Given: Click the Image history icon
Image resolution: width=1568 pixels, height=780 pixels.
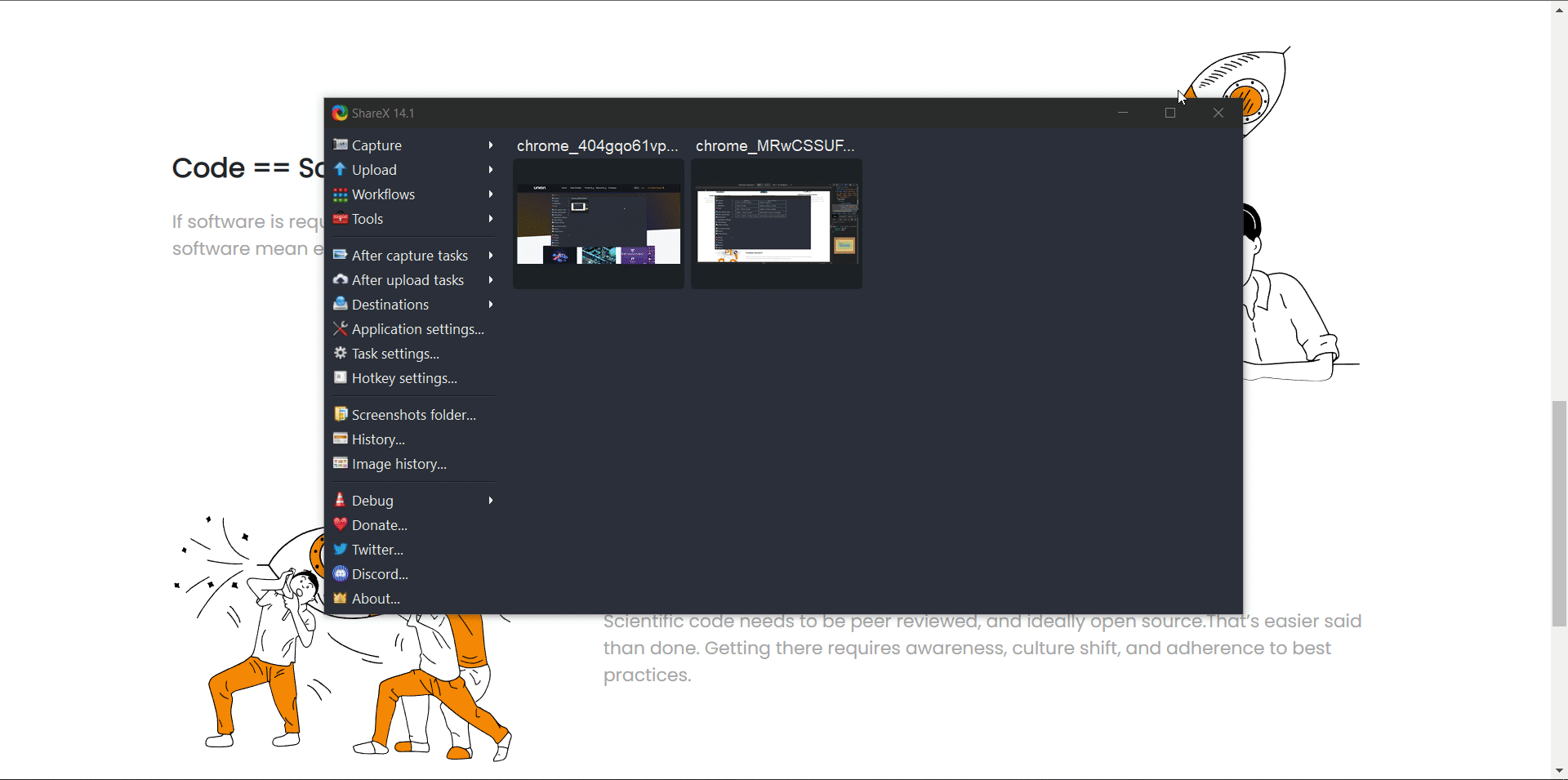Looking at the screenshot, I should point(341,463).
